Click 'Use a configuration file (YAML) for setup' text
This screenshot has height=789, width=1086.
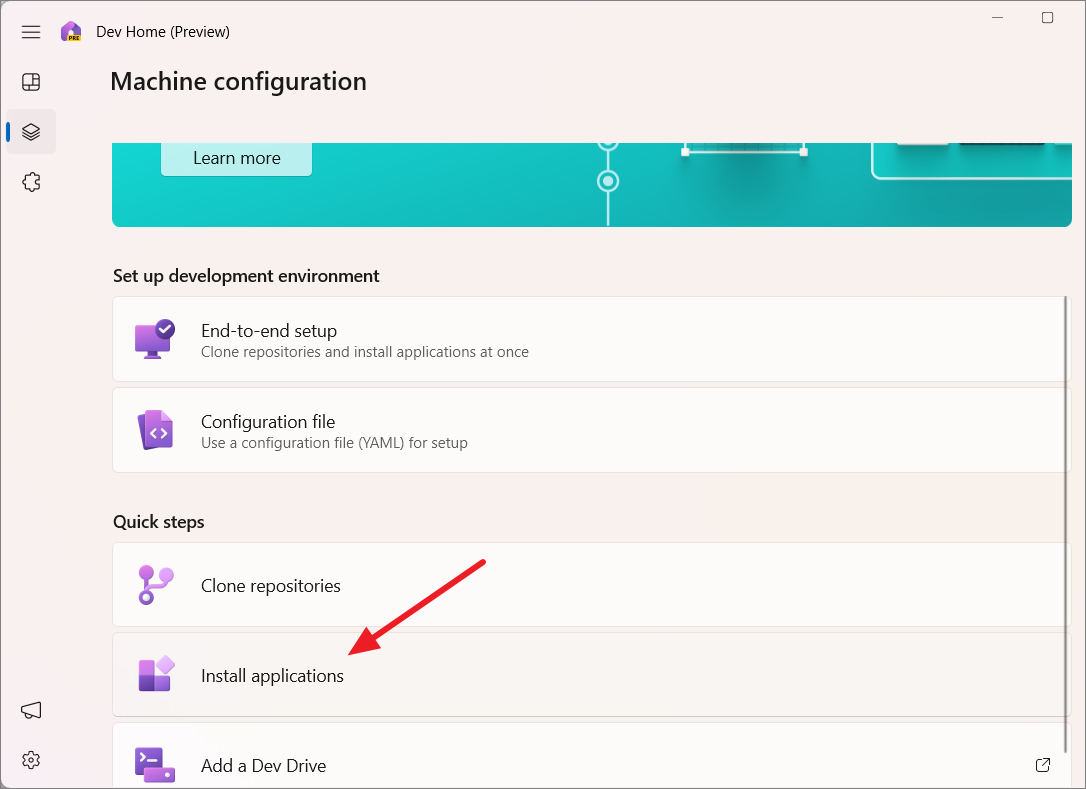pyautogui.click(x=335, y=443)
